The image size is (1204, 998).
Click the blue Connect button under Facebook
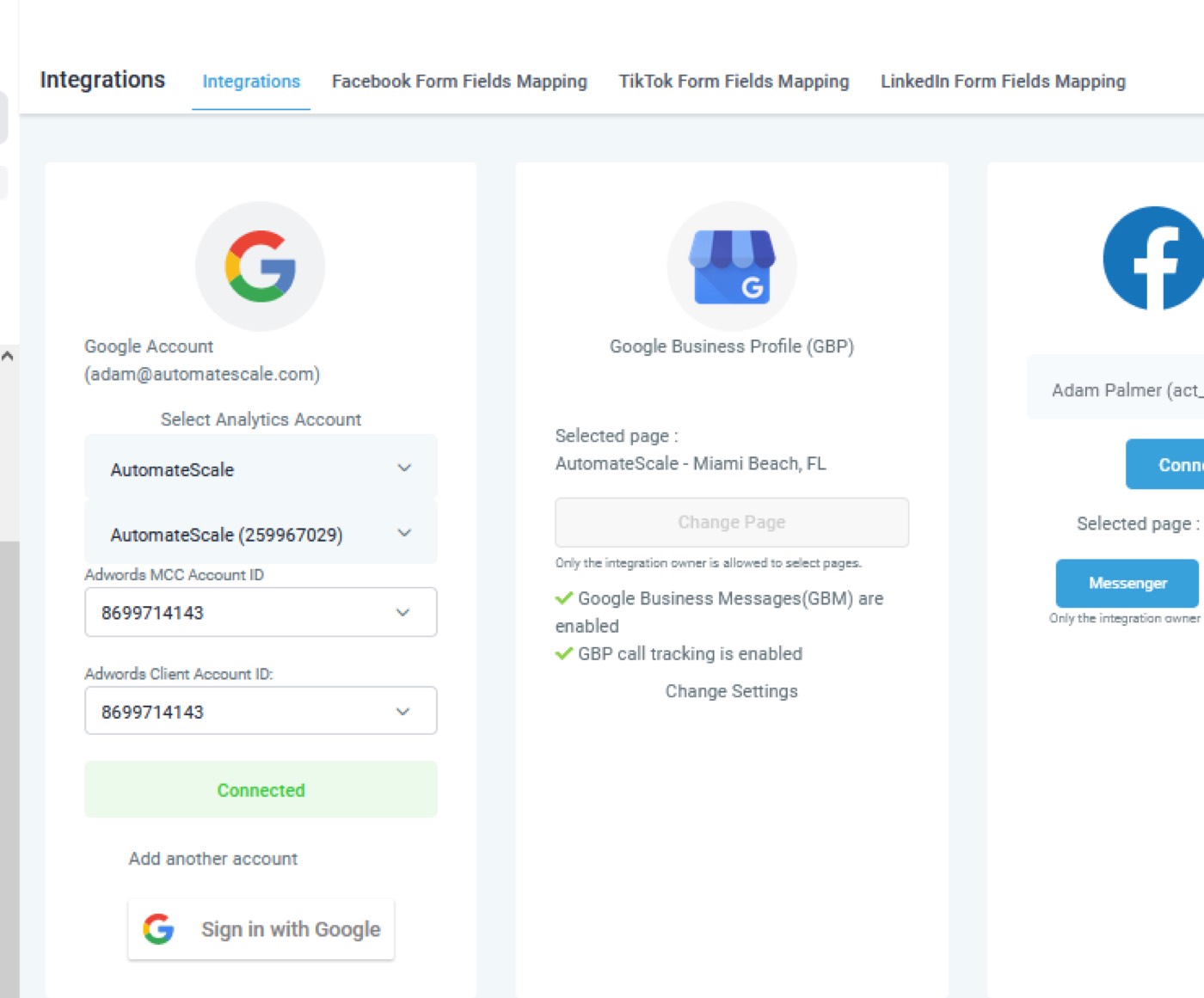click(1165, 464)
